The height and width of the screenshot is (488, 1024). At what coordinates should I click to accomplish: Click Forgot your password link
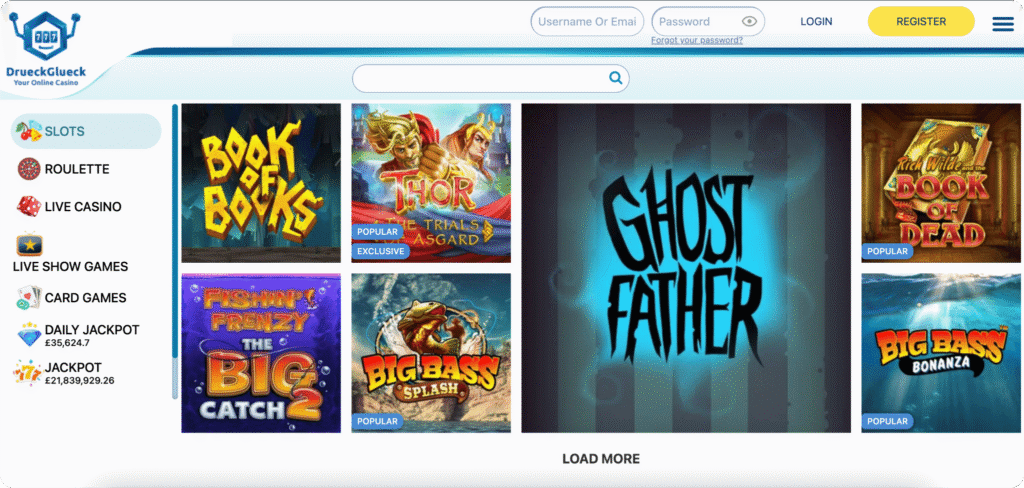(697, 40)
